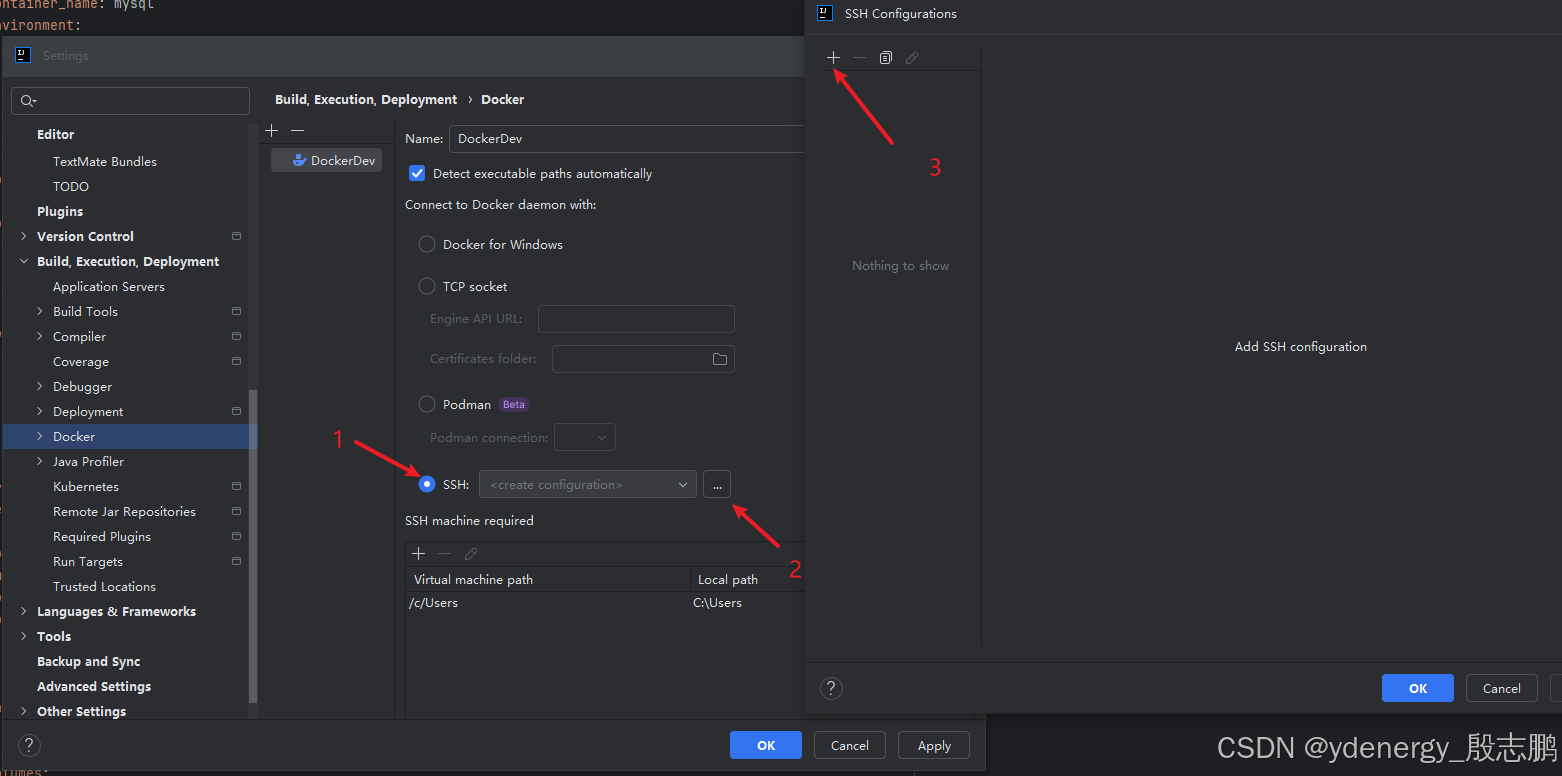1562x776 pixels.
Task: Expand the Languages & Frameworks section
Action: pyautogui.click(x=24, y=612)
